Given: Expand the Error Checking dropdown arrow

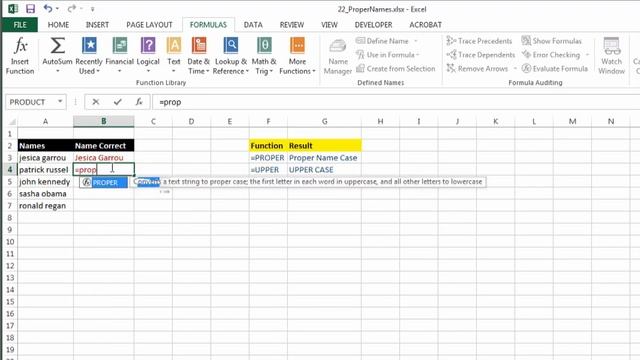Looking at the screenshot, I should 587,55.
